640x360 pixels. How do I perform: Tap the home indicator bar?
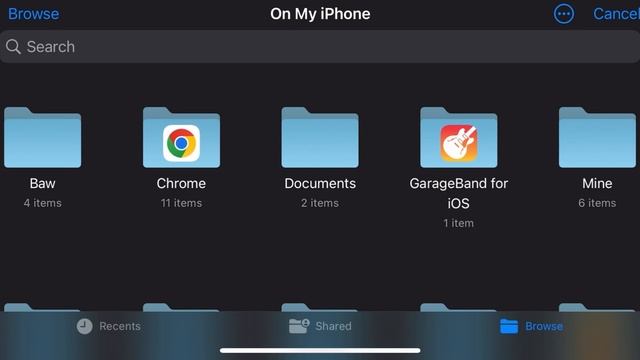320,350
